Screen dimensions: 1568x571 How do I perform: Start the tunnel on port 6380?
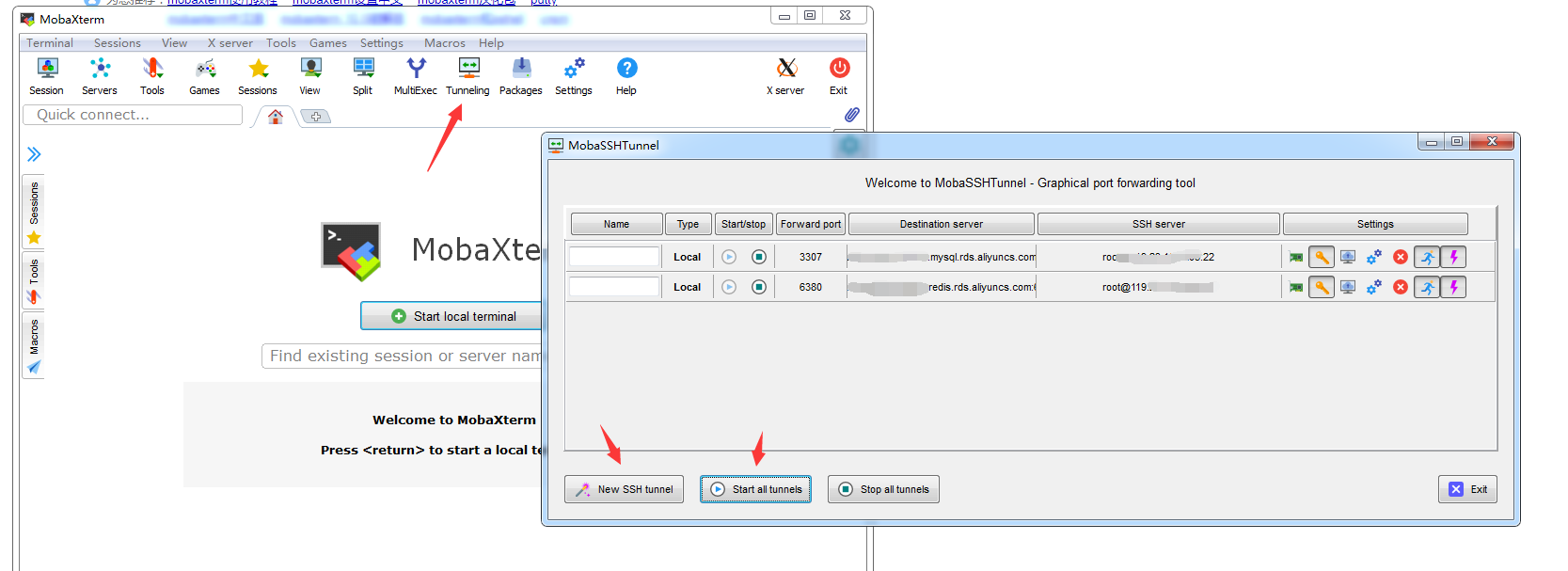click(x=729, y=287)
